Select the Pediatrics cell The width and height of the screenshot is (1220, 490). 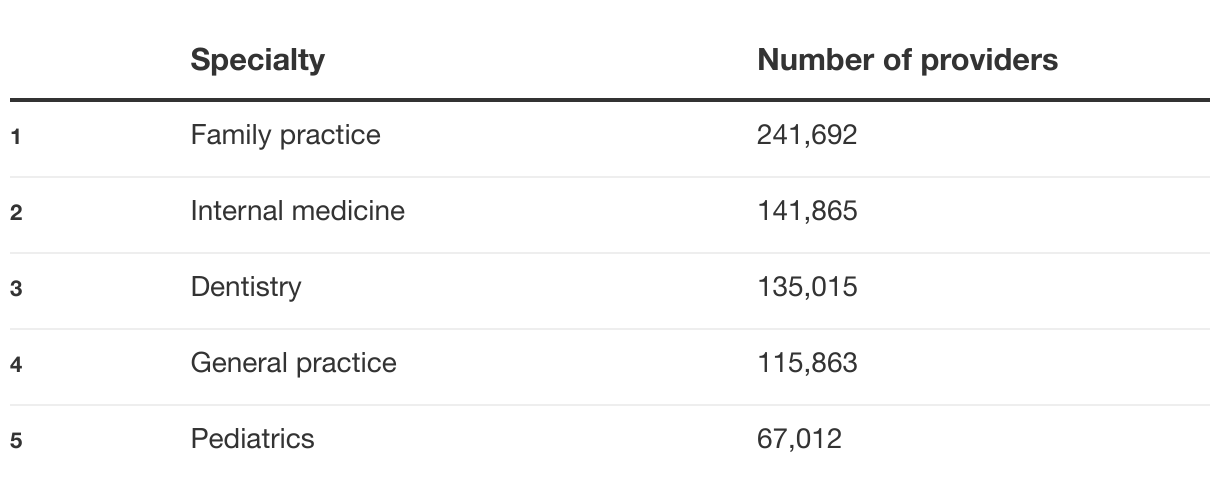point(252,439)
